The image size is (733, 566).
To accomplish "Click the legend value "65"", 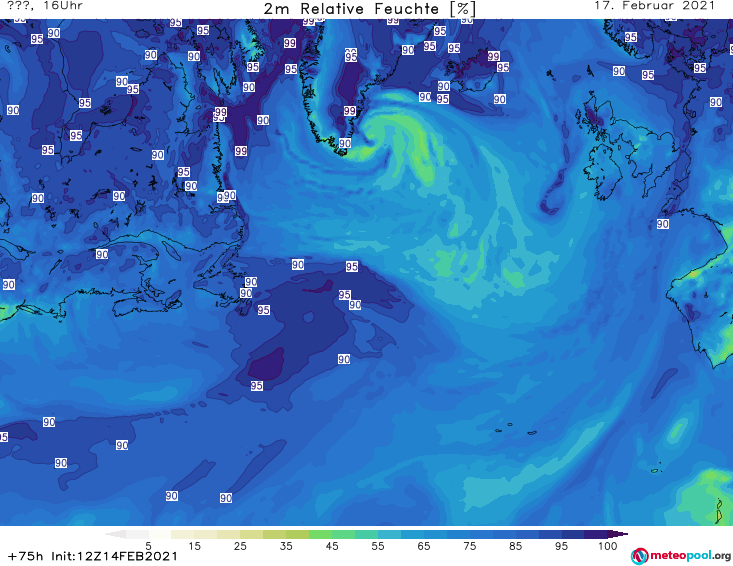I will [x=424, y=546].
